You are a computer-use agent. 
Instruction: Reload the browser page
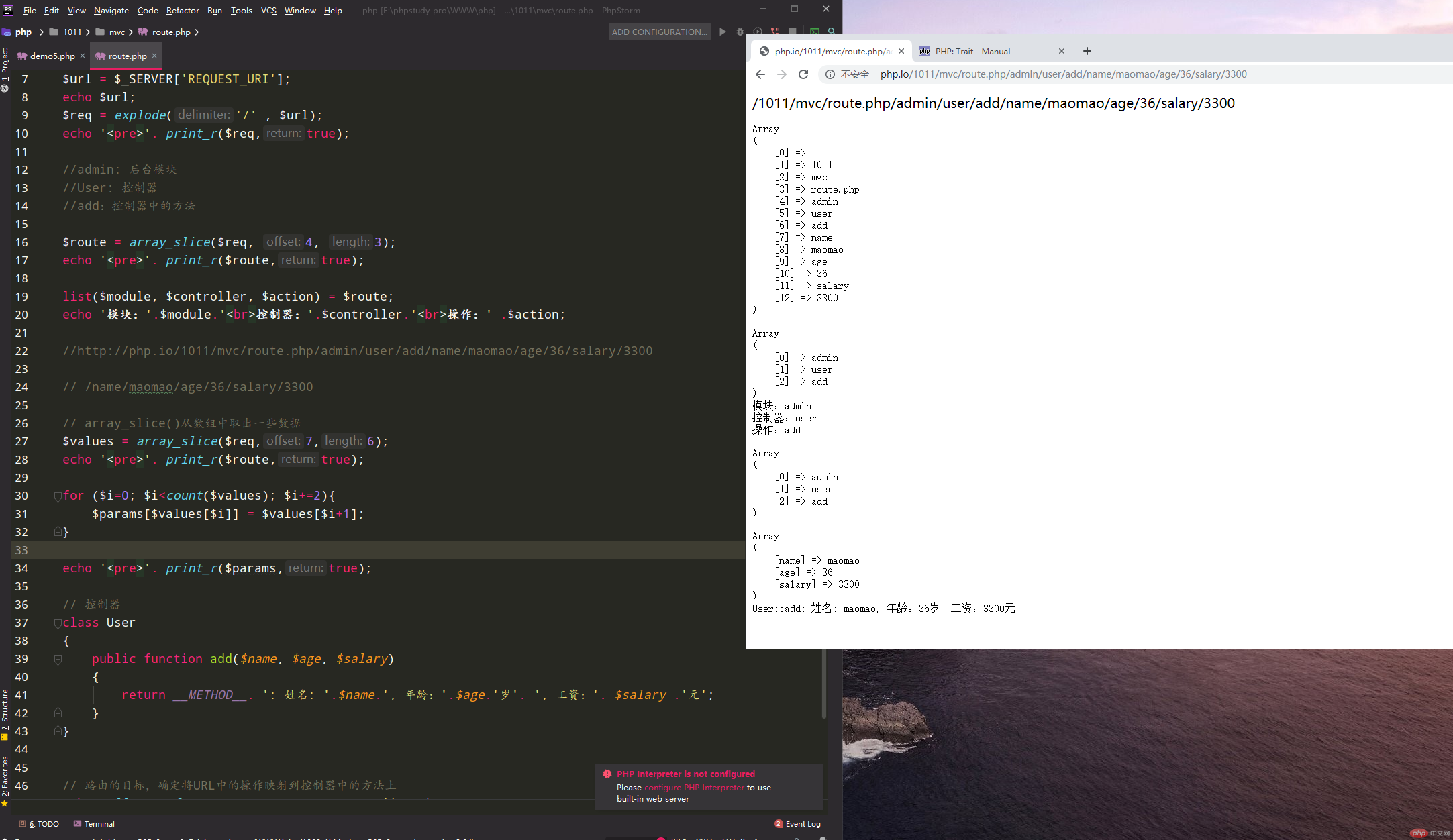coord(803,74)
